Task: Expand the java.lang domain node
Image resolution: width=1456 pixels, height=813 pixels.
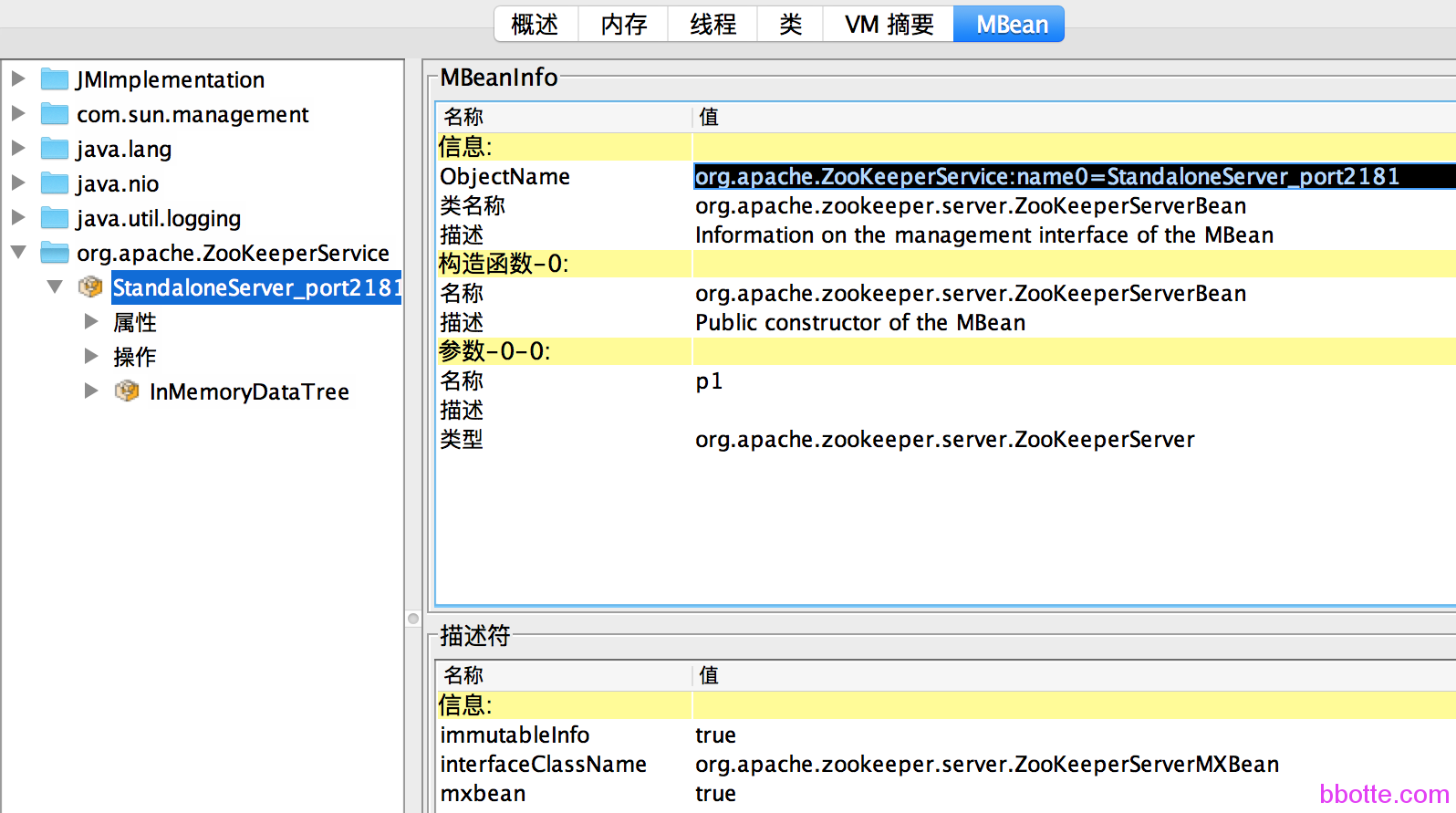Action: coord(18,148)
